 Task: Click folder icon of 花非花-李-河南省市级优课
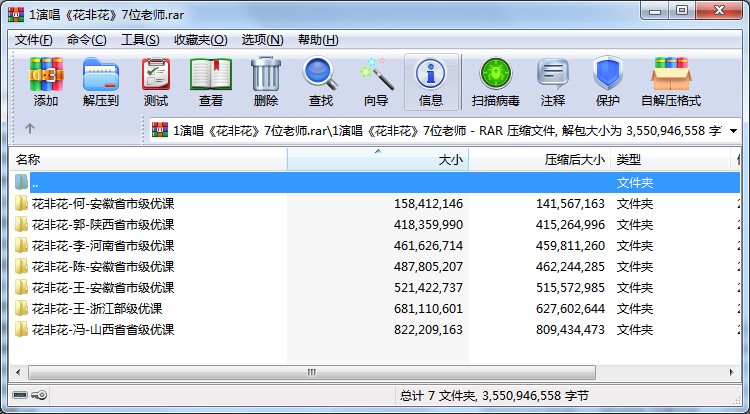21,246
